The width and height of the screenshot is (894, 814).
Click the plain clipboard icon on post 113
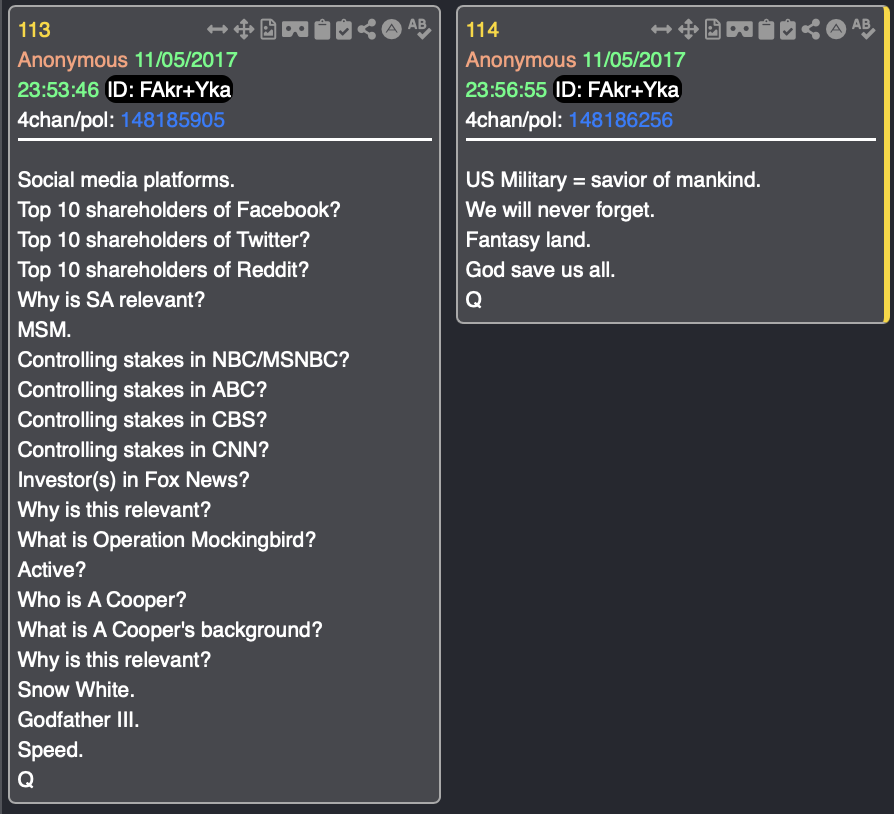coord(321,30)
